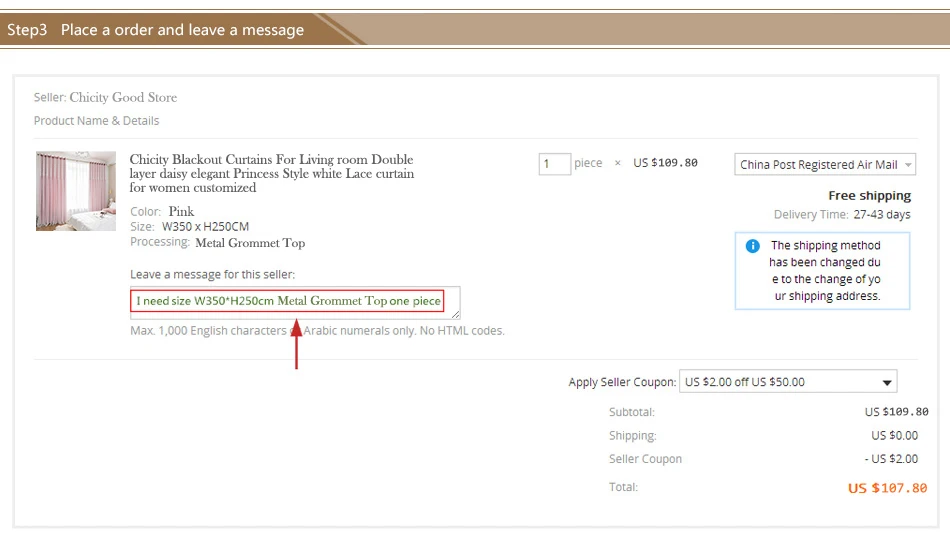The width and height of the screenshot is (950, 548).
Task: Open the China Post Registered Air Mail dropdown
Action: [x=825, y=164]
